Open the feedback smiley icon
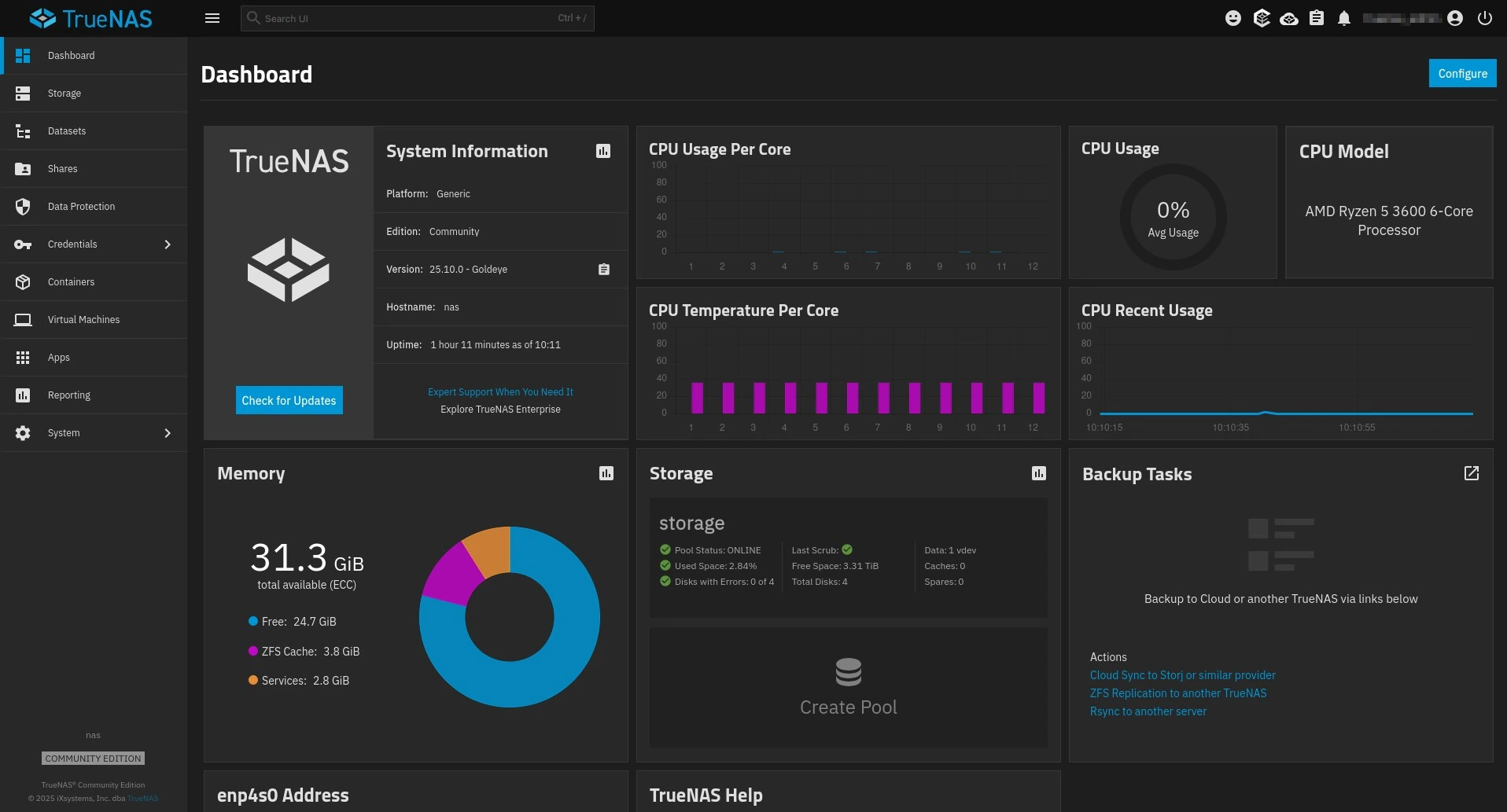1507x812 pixels. click(x=1233, y=18)
